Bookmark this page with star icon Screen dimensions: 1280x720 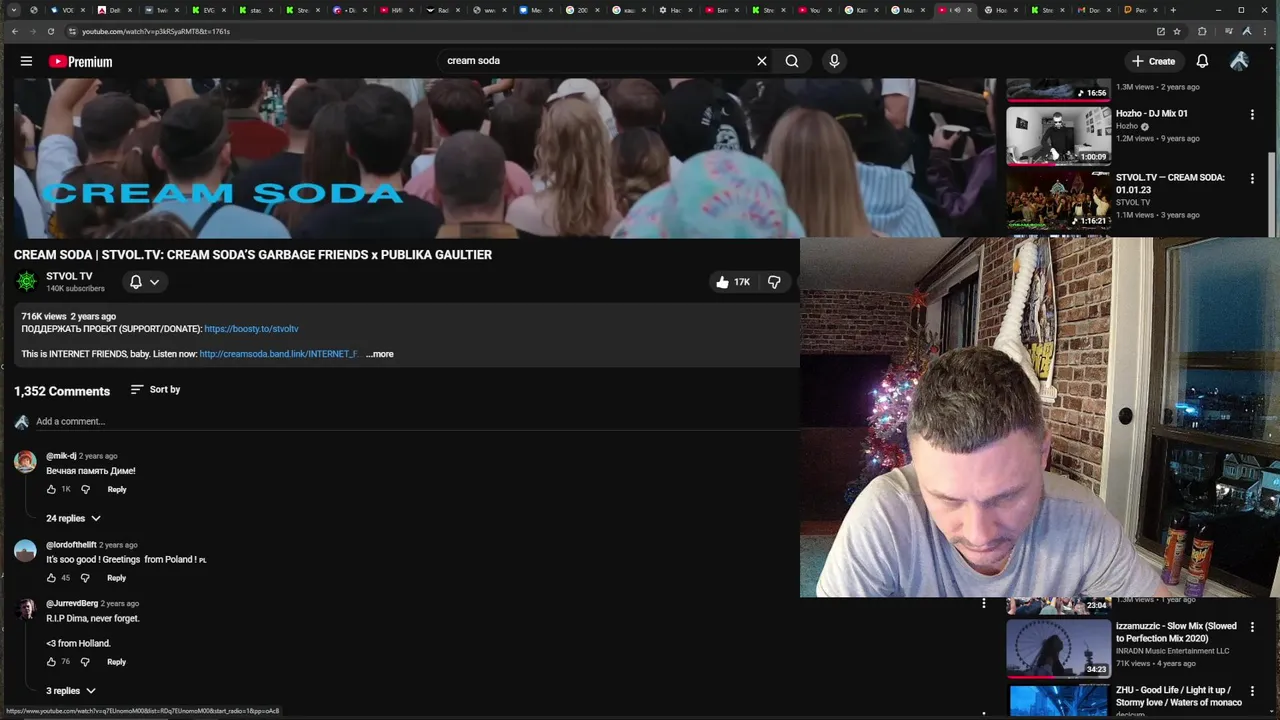[x=1177, y=31]
